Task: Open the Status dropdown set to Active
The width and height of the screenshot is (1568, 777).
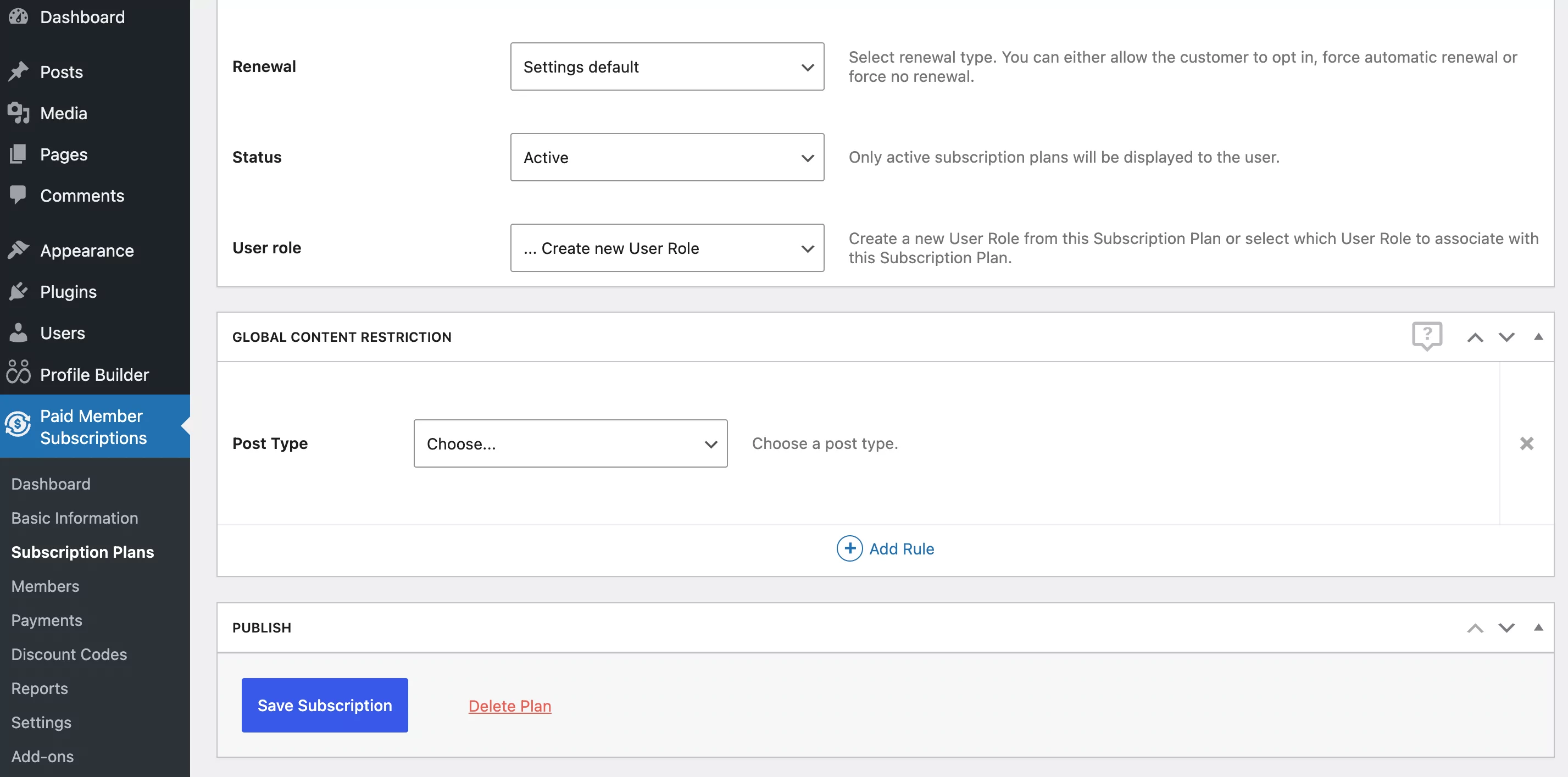Action: click(x=667, y=157)
